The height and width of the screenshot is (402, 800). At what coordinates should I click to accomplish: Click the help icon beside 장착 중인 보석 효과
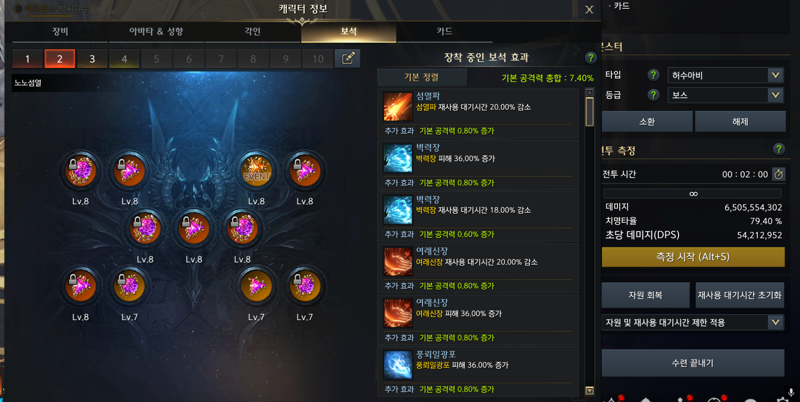pos(591,58)
